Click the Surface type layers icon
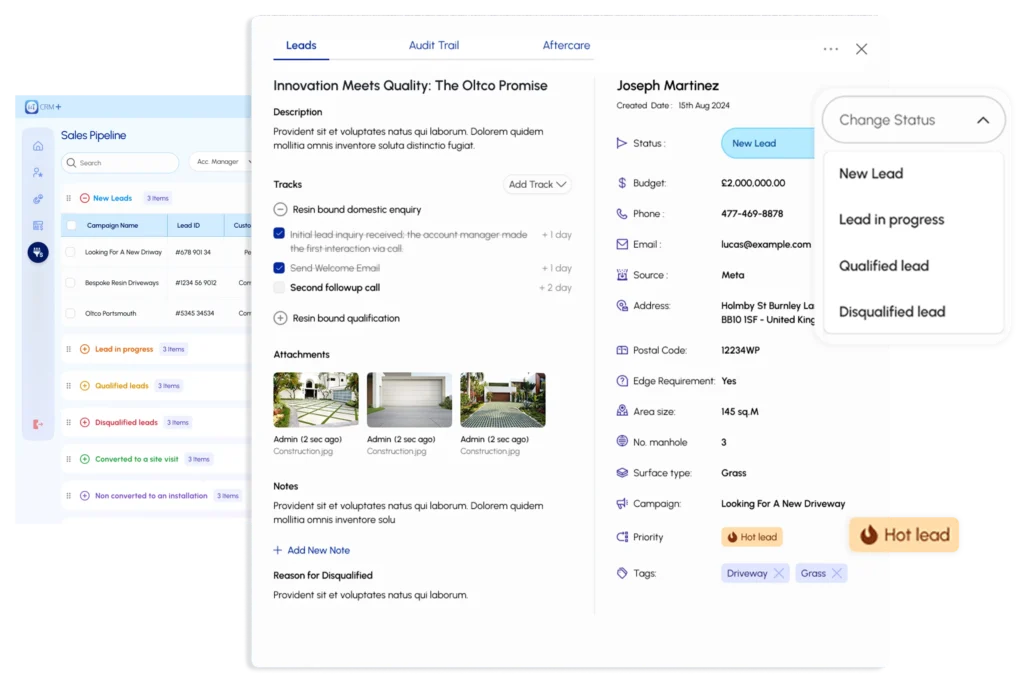Screen dimensions: 1024x685 622,473
